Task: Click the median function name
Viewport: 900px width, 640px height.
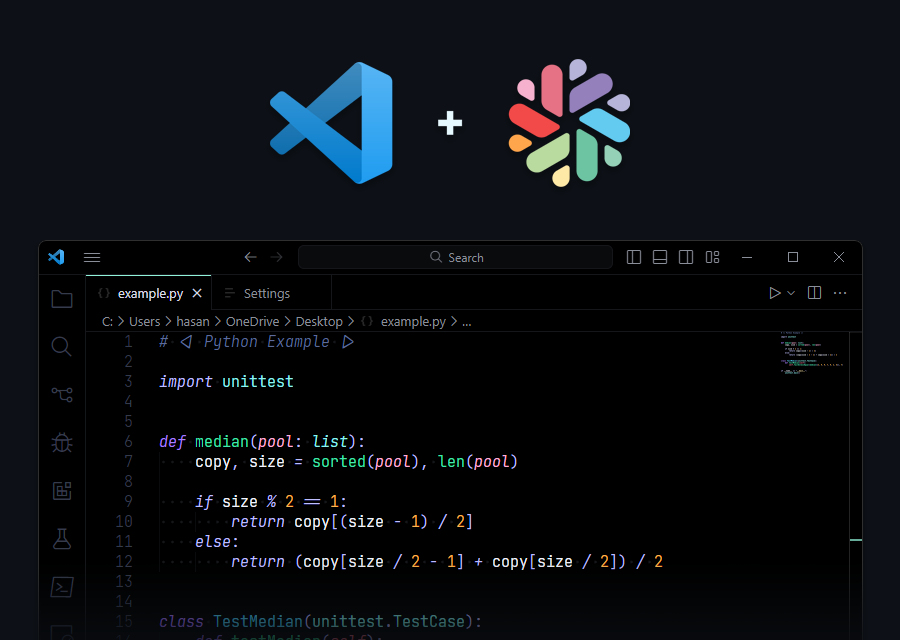Action: (x=222, y=441)
